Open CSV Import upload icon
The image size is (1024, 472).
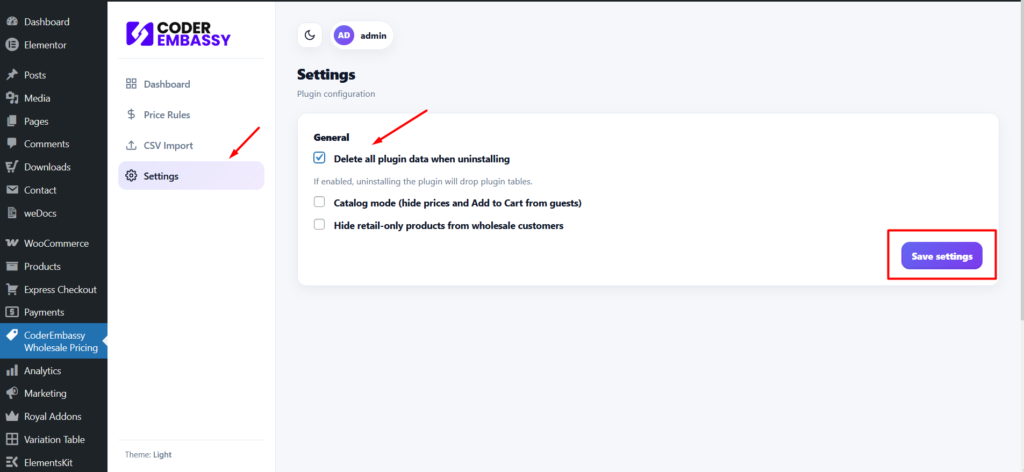point(131,145)
